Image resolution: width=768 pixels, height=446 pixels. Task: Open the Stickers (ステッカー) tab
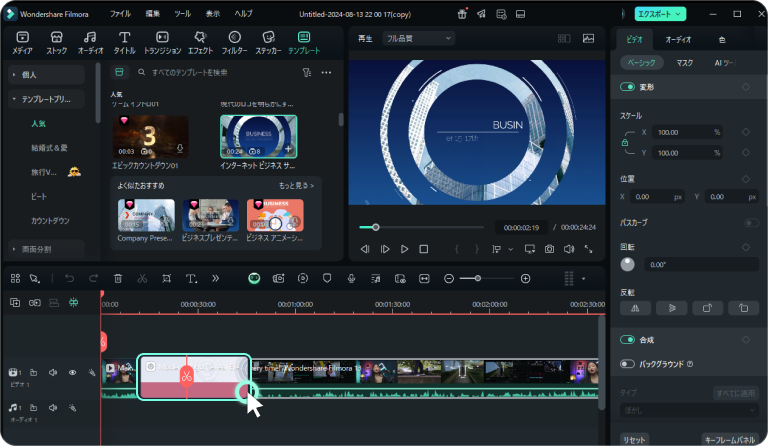click(268, 43)
